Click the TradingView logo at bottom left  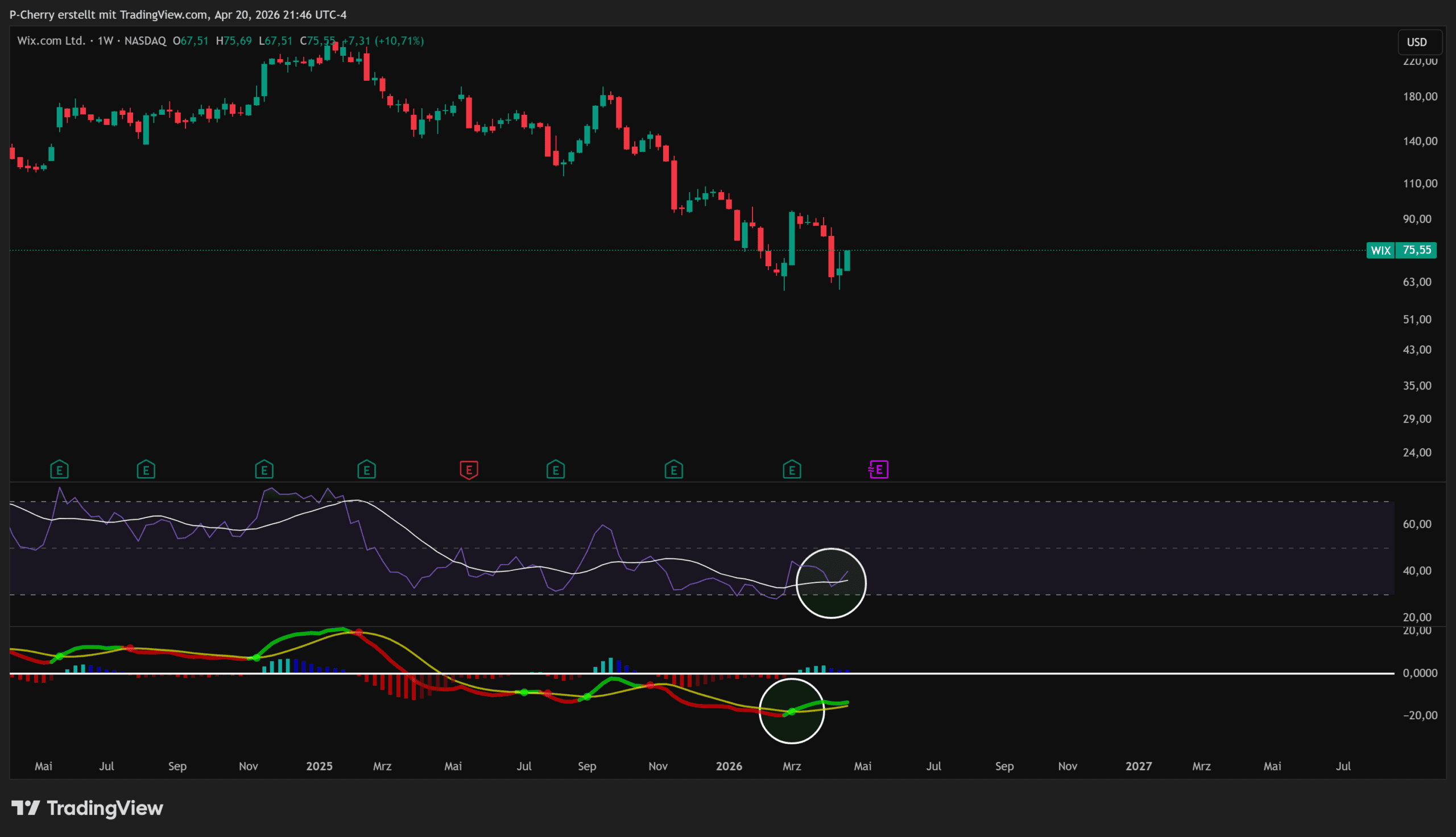click(88, 808)
